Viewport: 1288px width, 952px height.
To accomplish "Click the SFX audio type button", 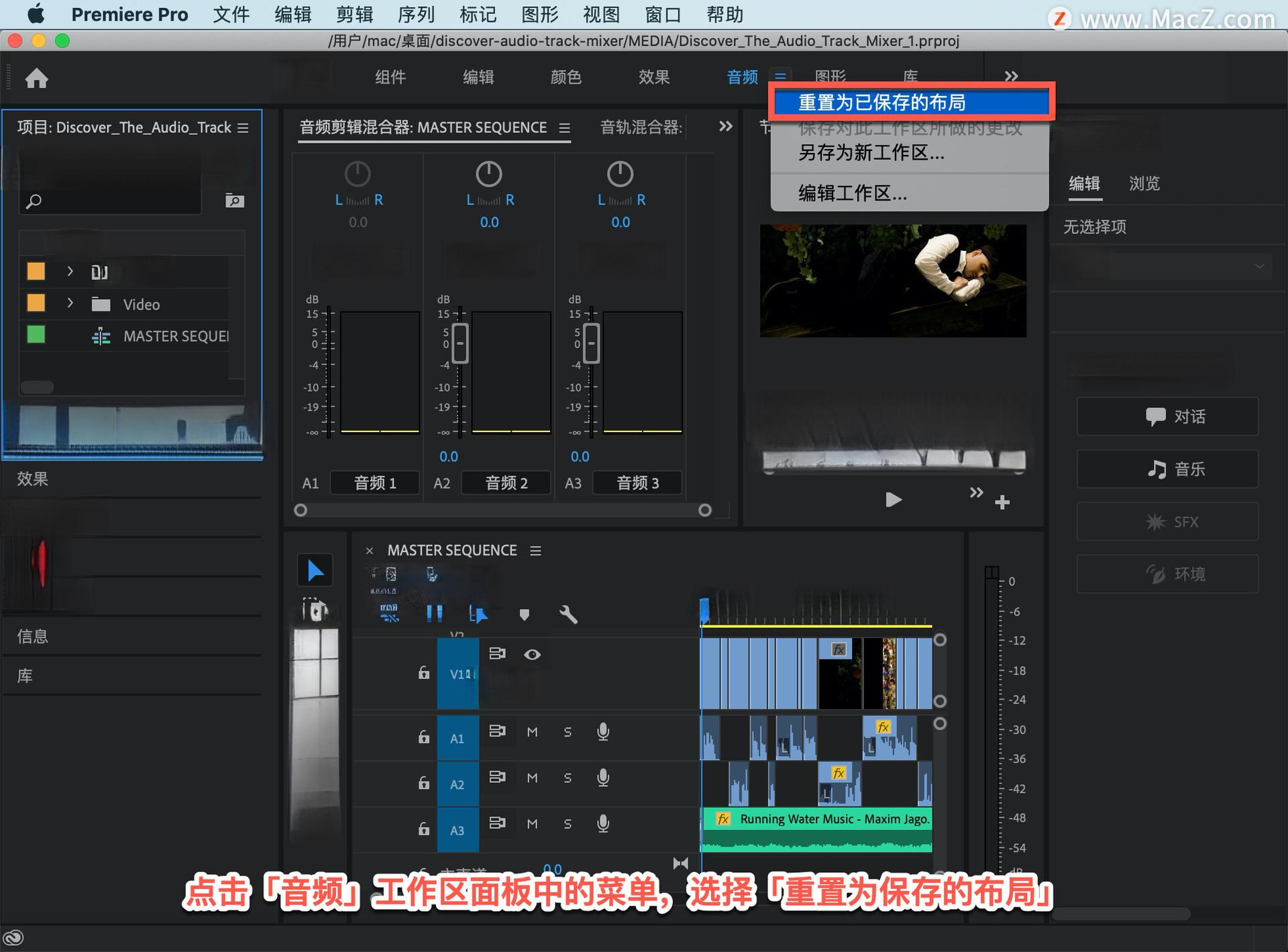I will coord(1167,521).
